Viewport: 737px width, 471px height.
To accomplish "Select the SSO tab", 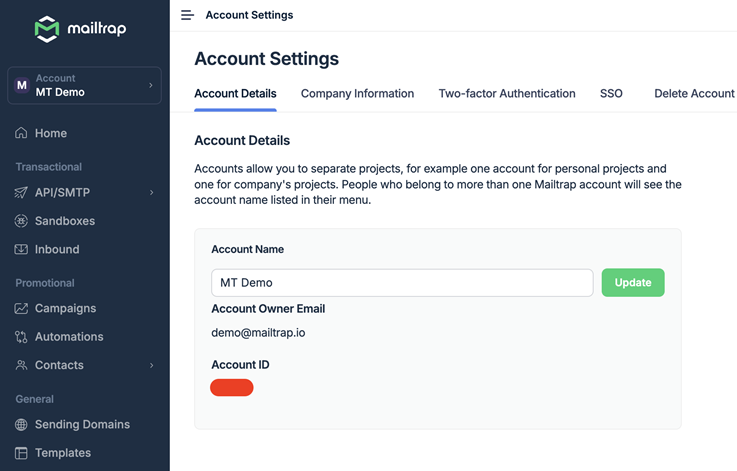I will [x=611, y=93].
